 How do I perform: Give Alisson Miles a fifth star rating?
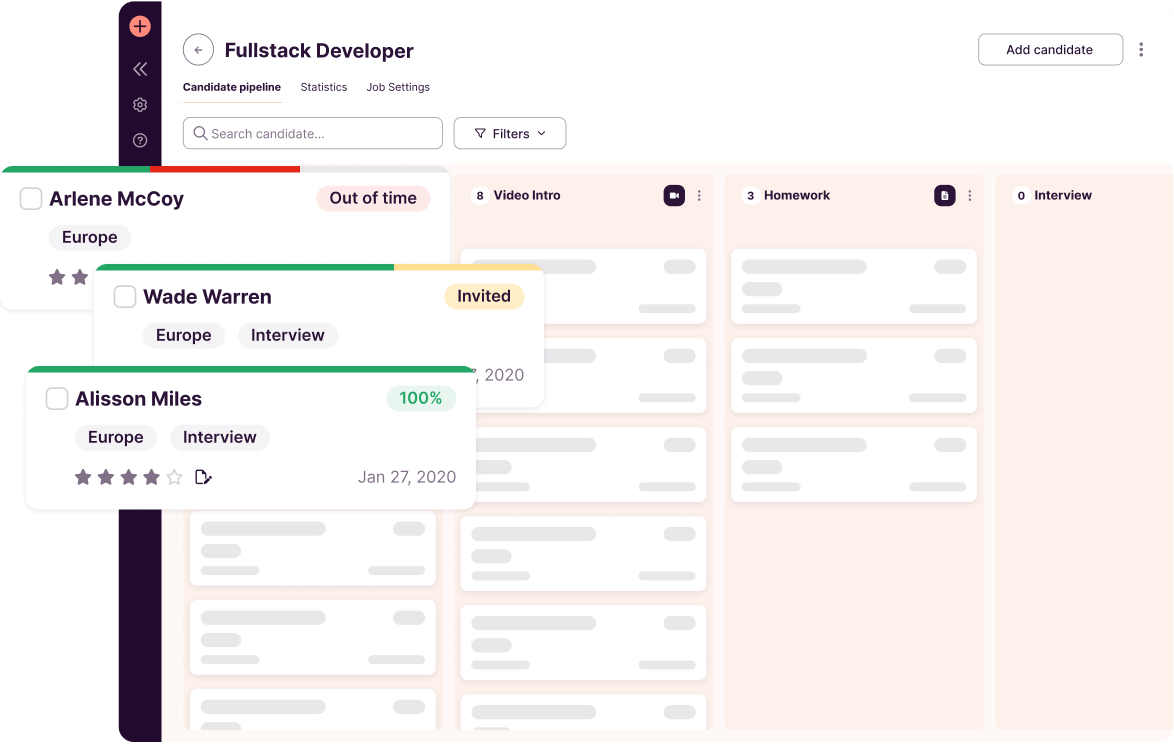pyautogui.click(x=173, y=477)
